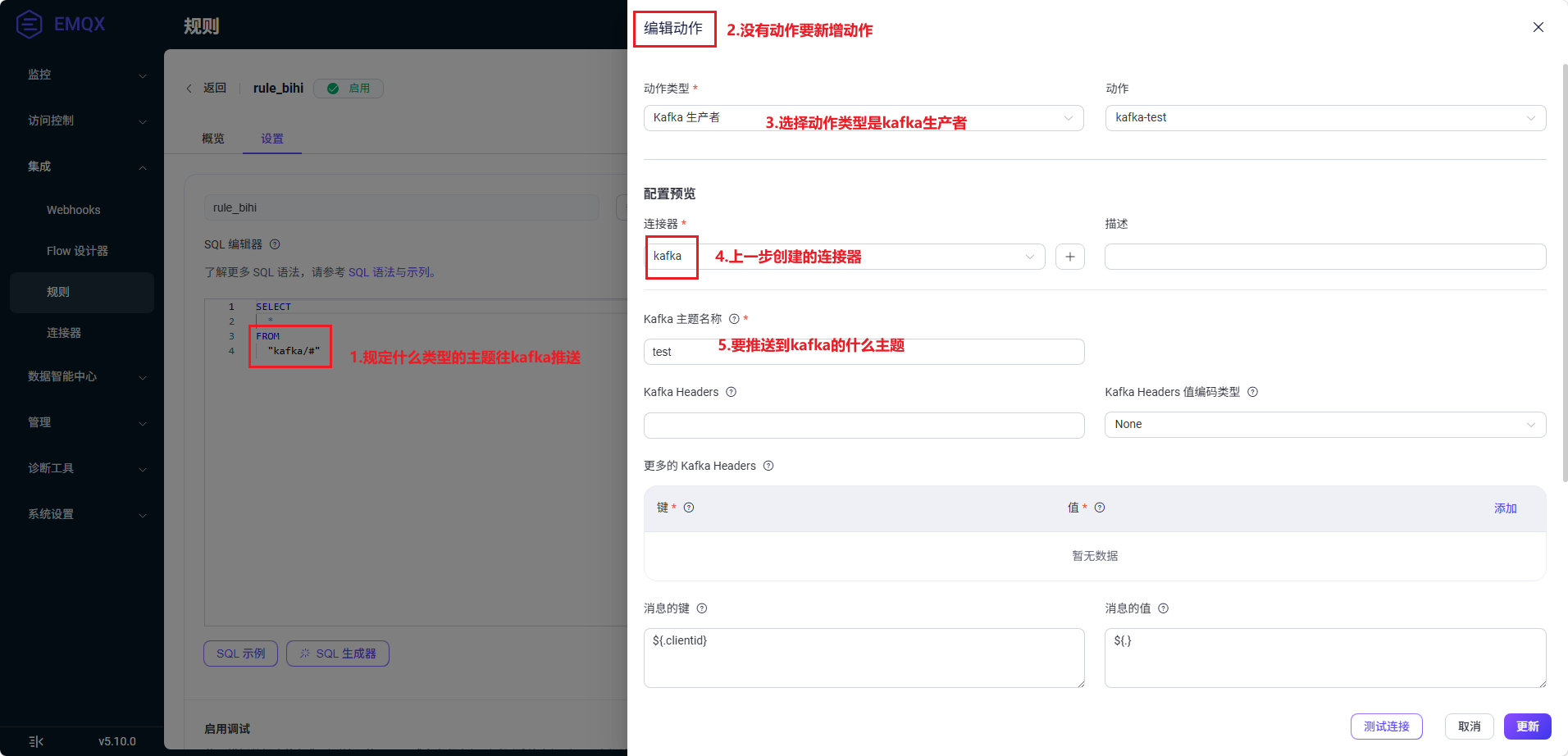Click the 添加 link in headers table
The width and height of the screenshot is (1568, 756).
1505,508
